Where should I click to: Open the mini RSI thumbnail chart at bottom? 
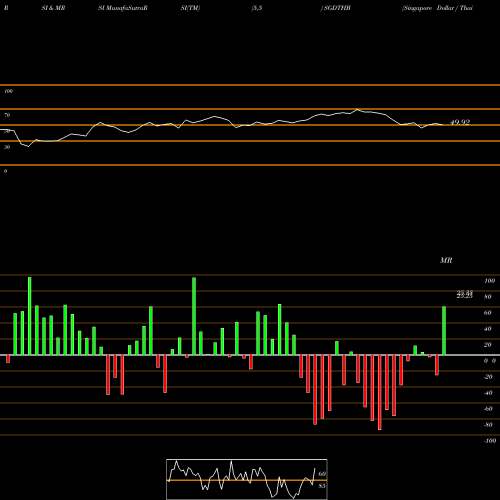[x=247, y=479]
